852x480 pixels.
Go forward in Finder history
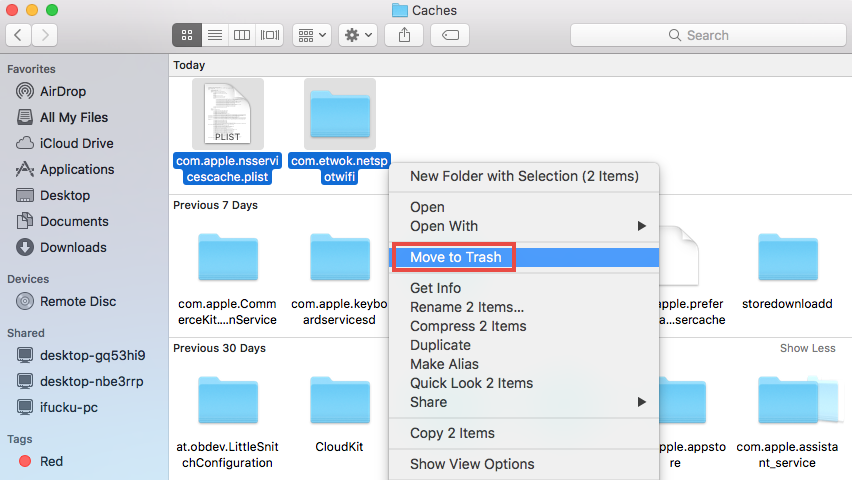pos(45,35)
